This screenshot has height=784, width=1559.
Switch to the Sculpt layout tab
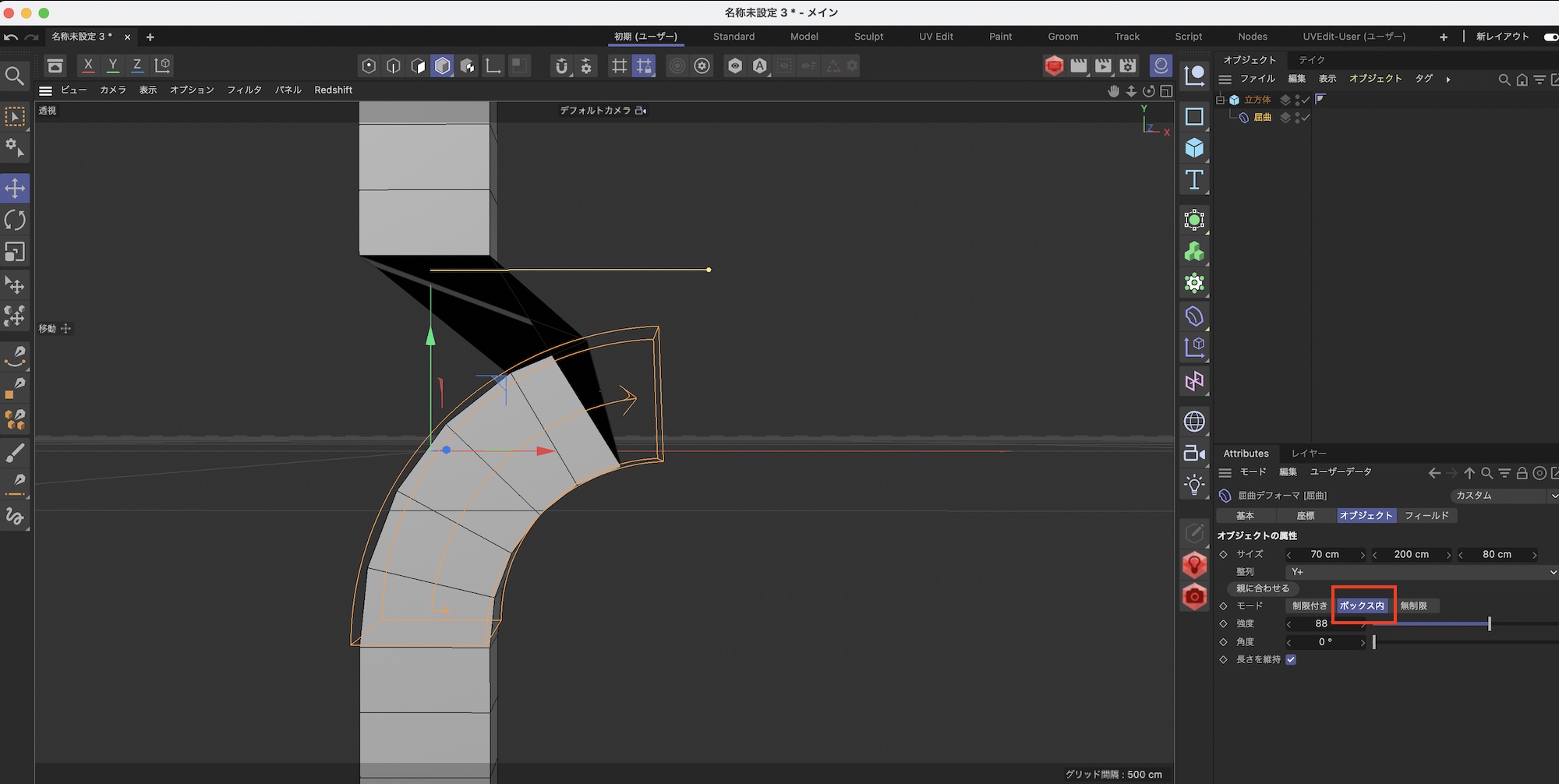coord(868,37)
